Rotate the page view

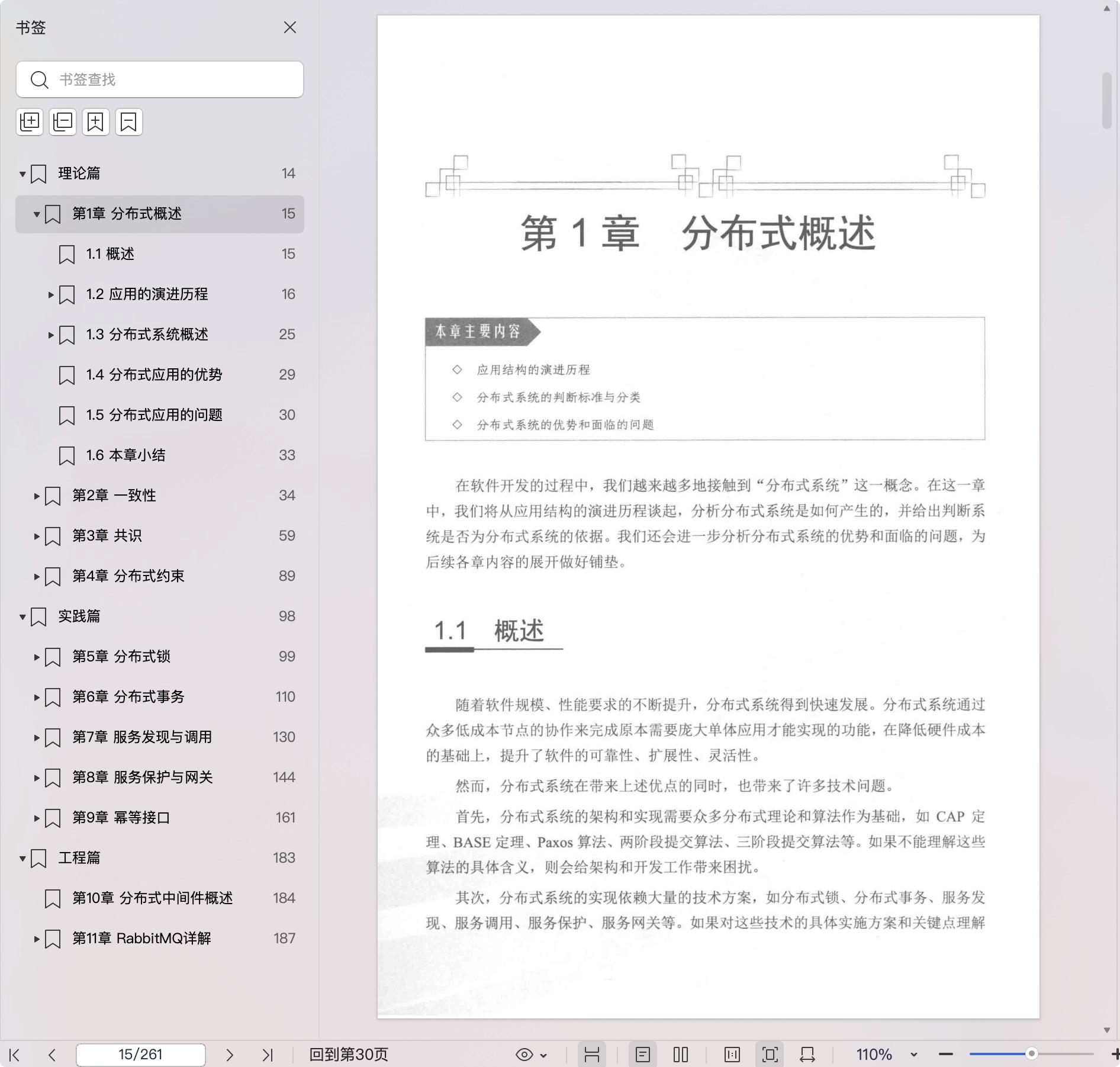tap(807, 1055)
